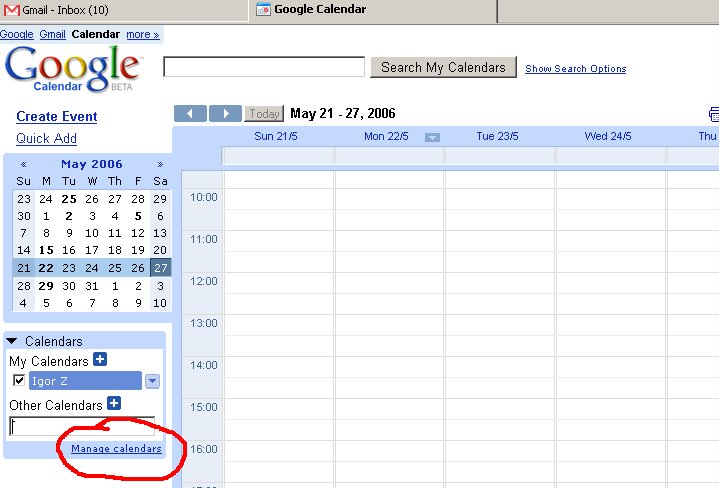The width and height of the screenshot is (719, 488).
Task: Click the Google Calendar tab icon
Action: coord(263,9)
